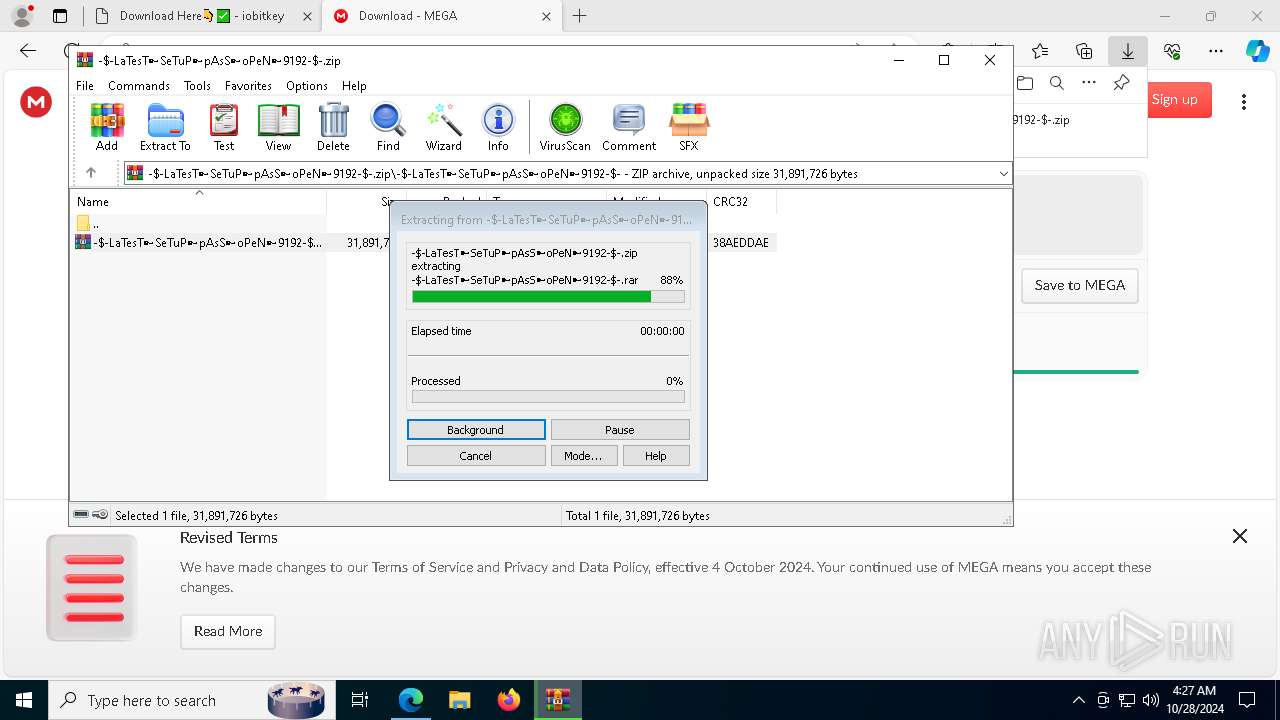Sort by the Name column header

point(198,201)
